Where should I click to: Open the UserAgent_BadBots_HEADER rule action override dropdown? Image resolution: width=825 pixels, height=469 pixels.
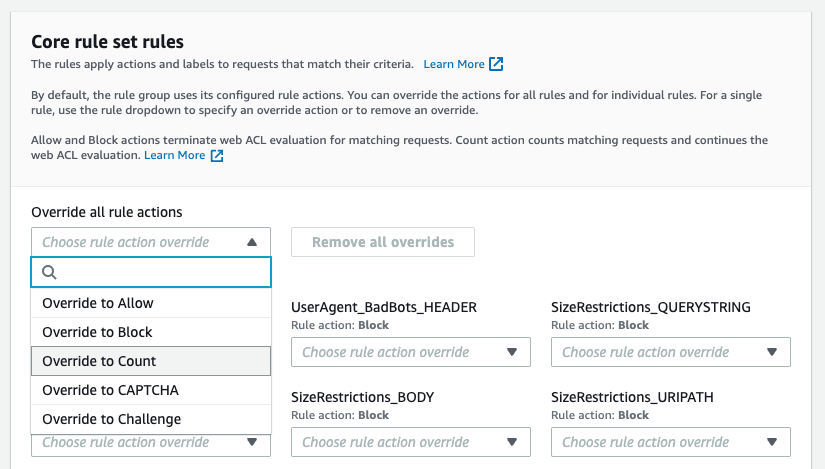411,352
